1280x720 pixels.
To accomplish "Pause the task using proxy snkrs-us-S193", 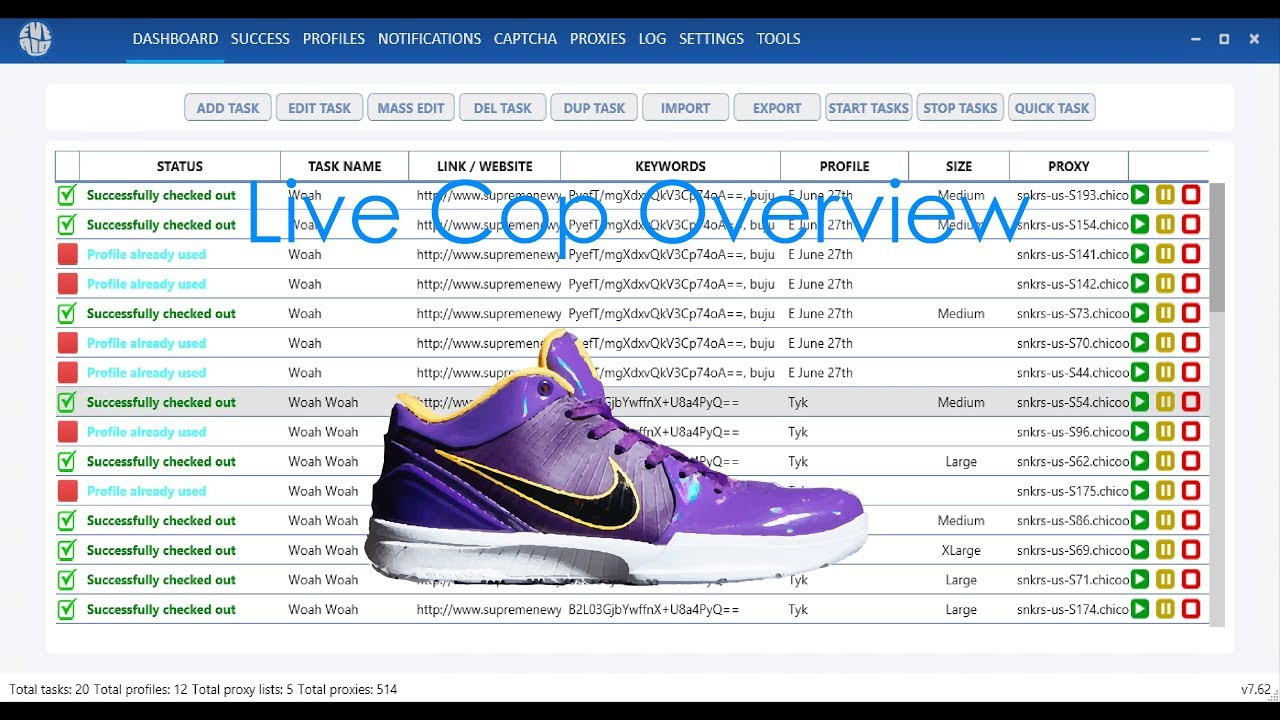I will 1165,195.
